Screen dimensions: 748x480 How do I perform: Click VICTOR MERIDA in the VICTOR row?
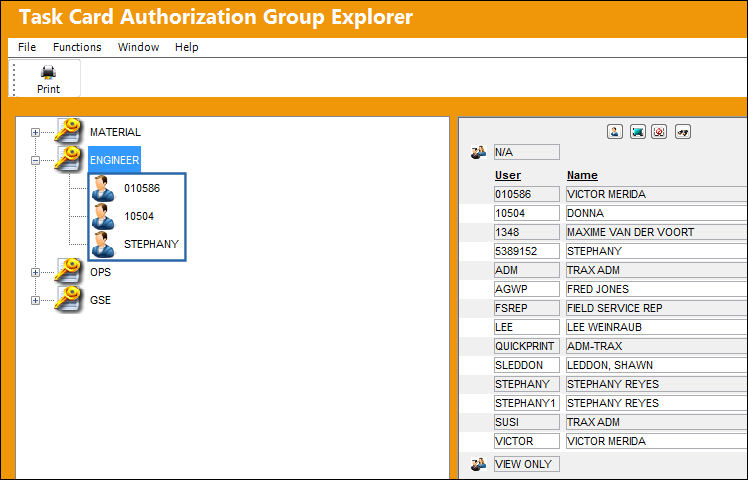click(606, 441)
